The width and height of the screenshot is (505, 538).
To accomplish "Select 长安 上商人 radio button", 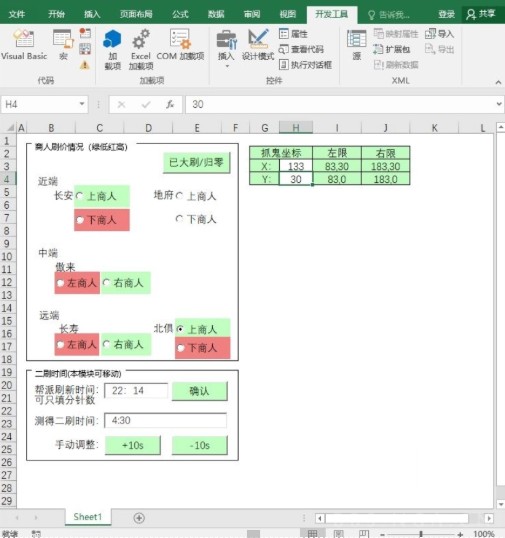I will click(x=79, y=196).
